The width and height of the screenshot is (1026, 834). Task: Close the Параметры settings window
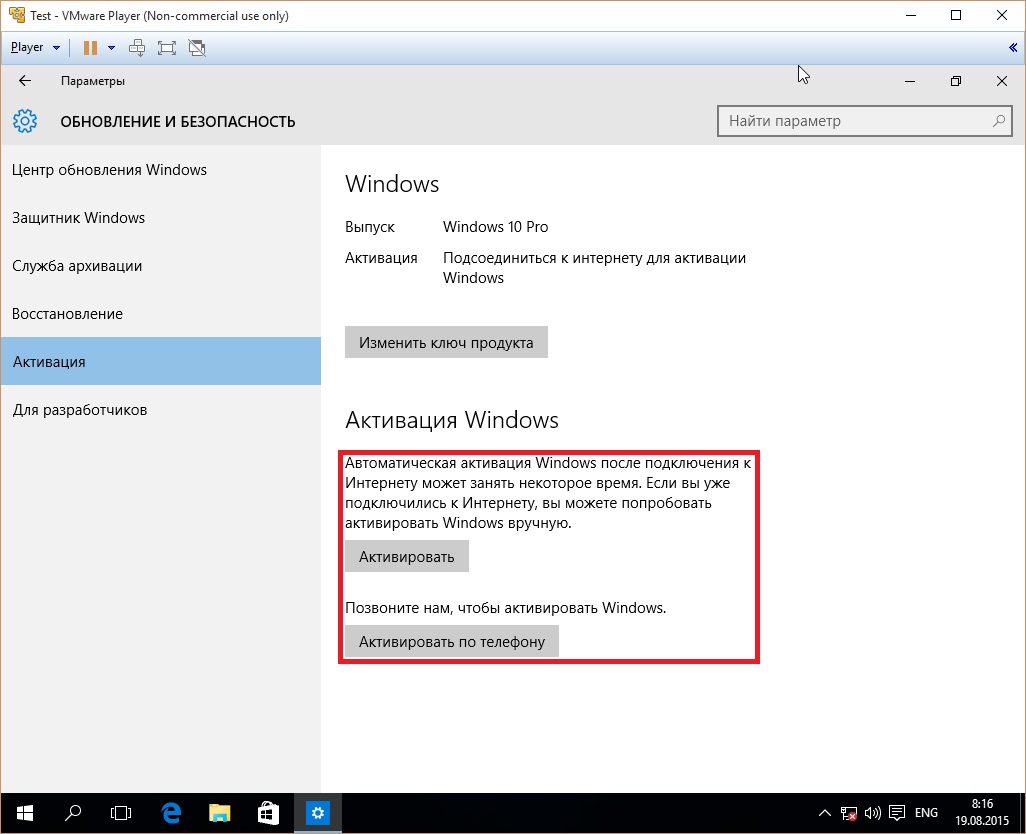click(x=1002, y=81)
